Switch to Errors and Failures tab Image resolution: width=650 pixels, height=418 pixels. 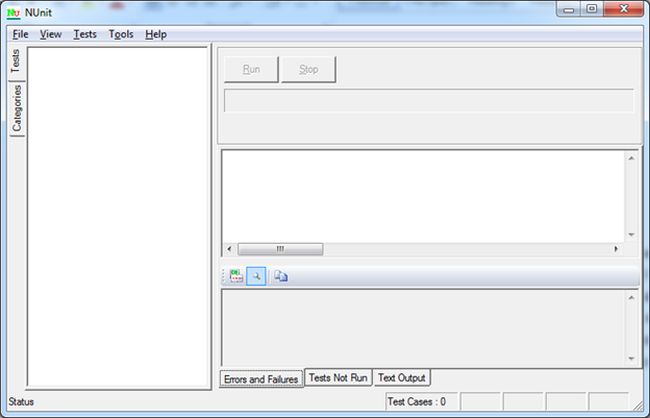tap(261, 379)
